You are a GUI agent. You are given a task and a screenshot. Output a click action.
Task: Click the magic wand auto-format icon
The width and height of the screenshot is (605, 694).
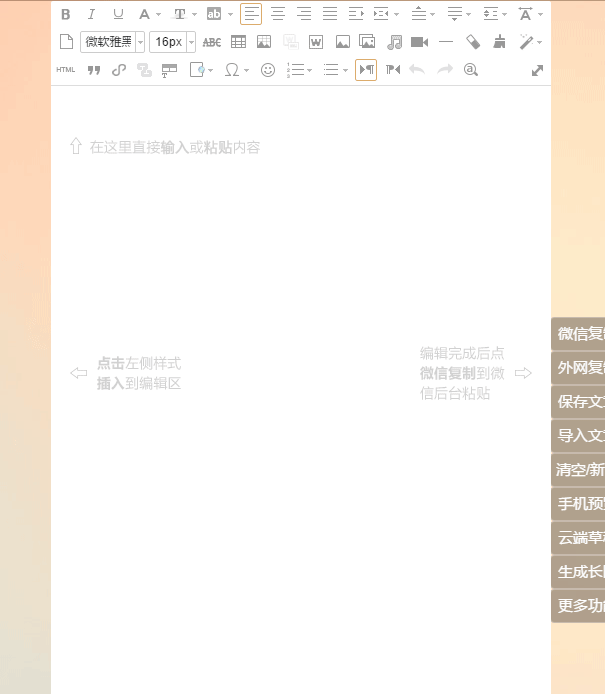[x=526, y=42]
